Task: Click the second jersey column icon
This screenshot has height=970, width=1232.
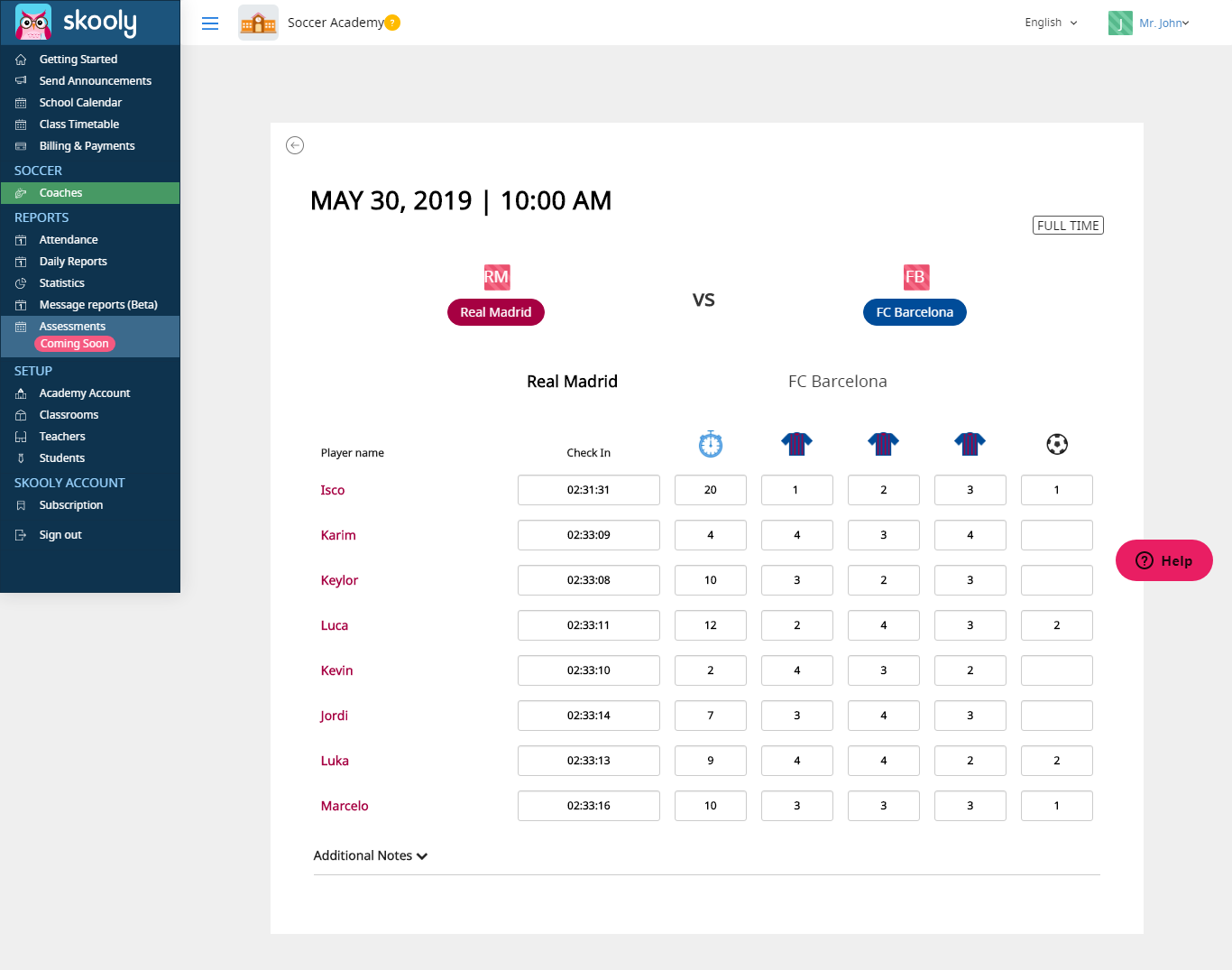Action: pos(884,443)
